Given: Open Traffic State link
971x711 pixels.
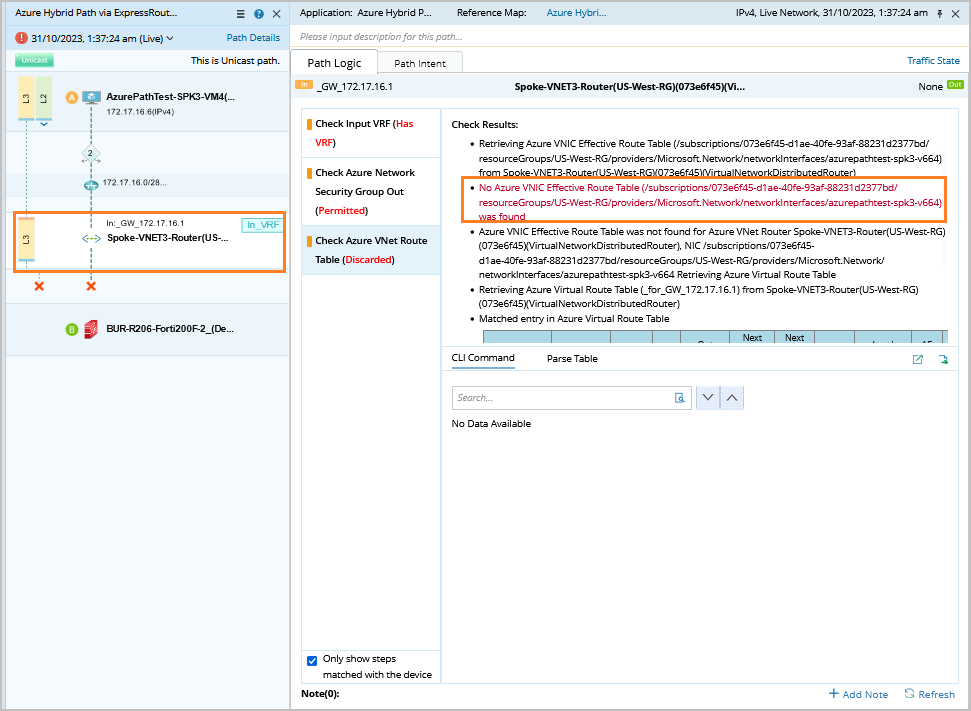Looking at the screenshot, I should (933, 61).
